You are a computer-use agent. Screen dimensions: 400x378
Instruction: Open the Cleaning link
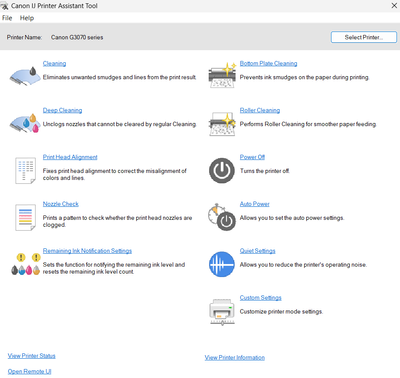coord(54,63)
